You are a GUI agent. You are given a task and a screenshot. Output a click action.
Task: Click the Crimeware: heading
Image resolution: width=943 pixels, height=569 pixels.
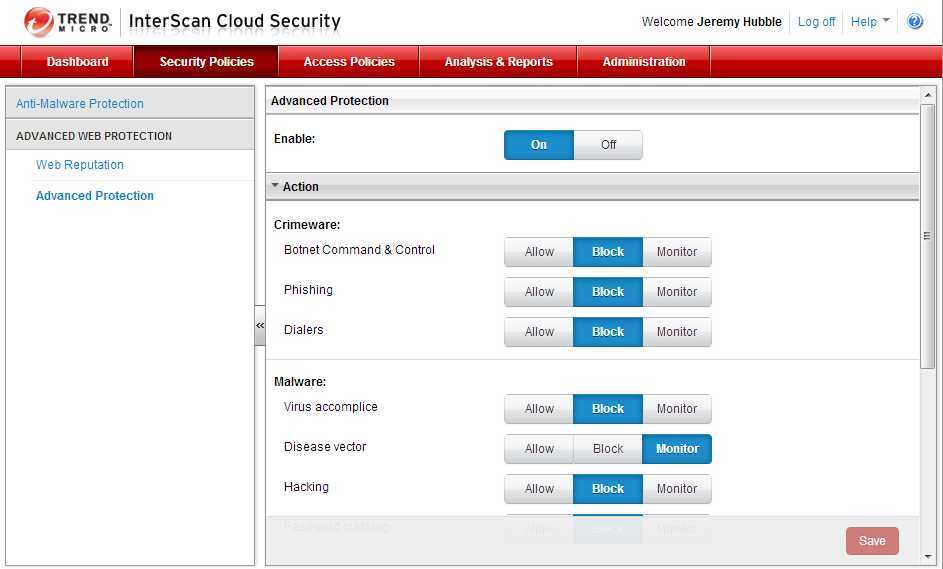[307, 225]
